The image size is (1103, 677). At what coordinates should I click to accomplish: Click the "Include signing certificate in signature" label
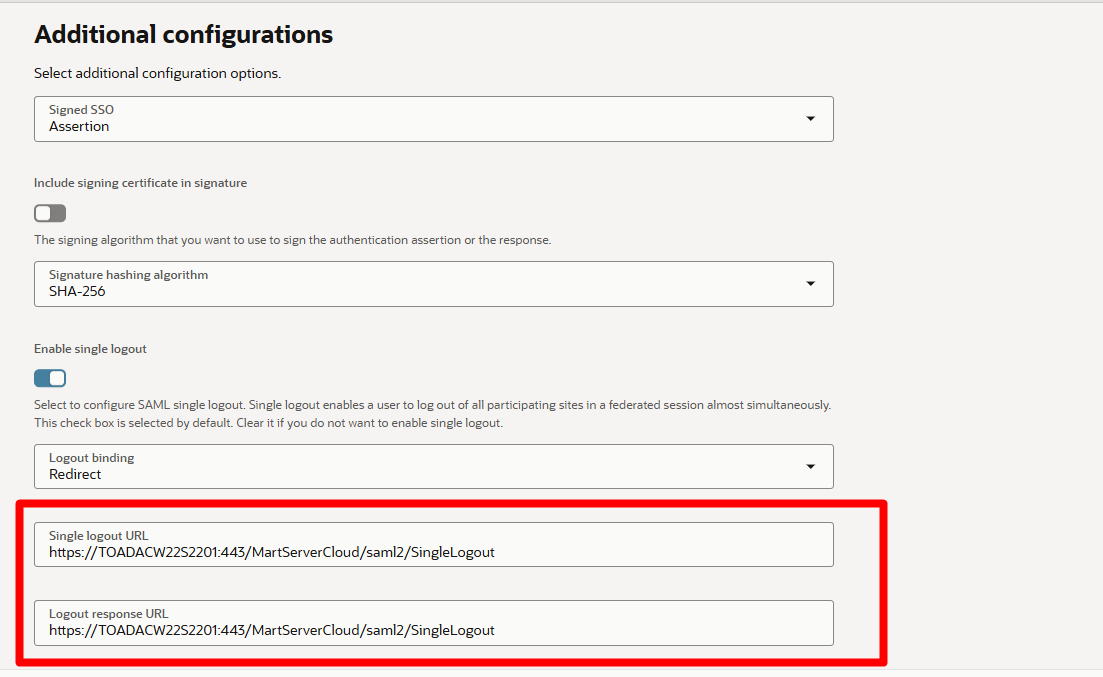pos(140,183)
